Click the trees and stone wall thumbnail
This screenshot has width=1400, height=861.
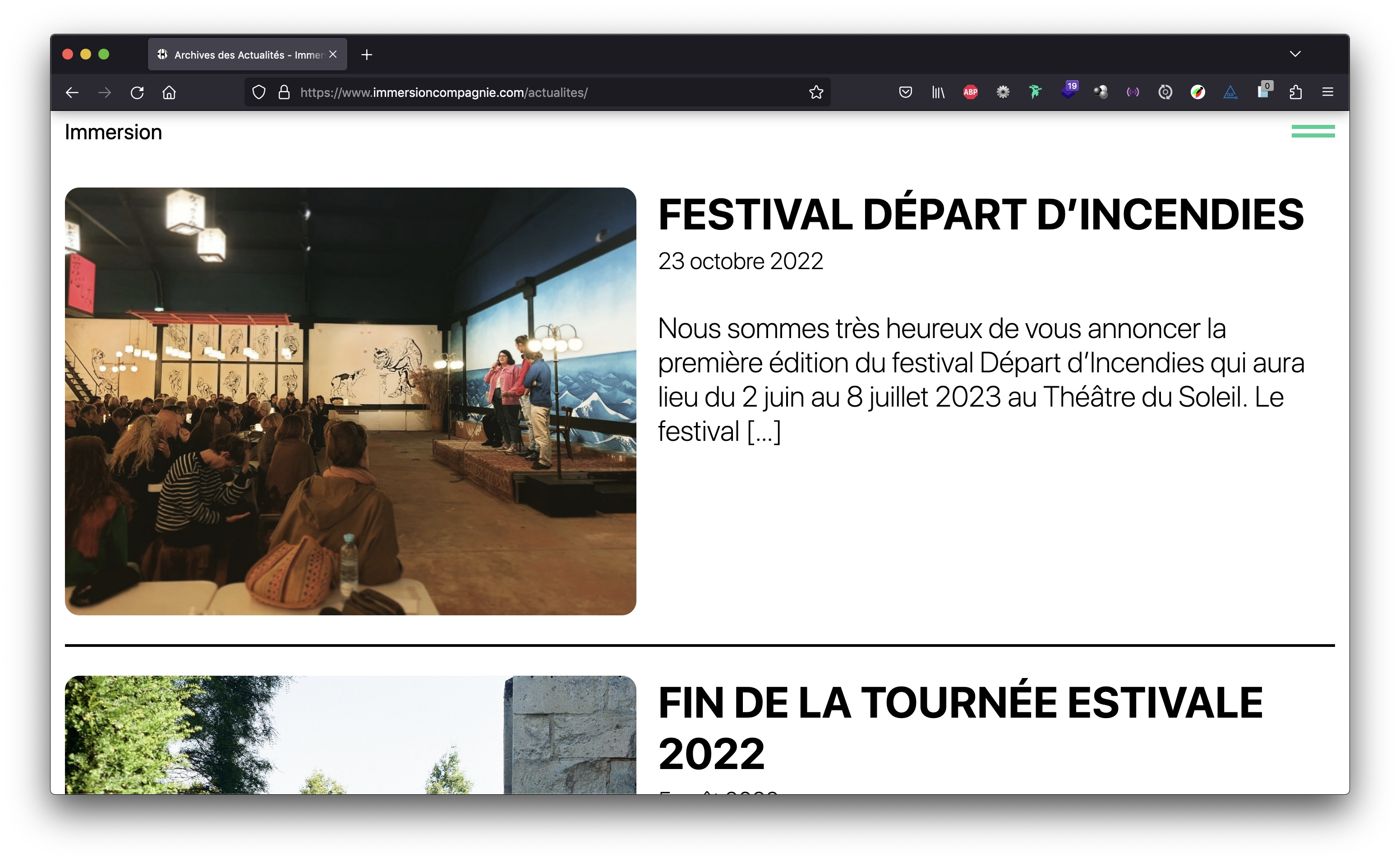click(x=350, y=735)
